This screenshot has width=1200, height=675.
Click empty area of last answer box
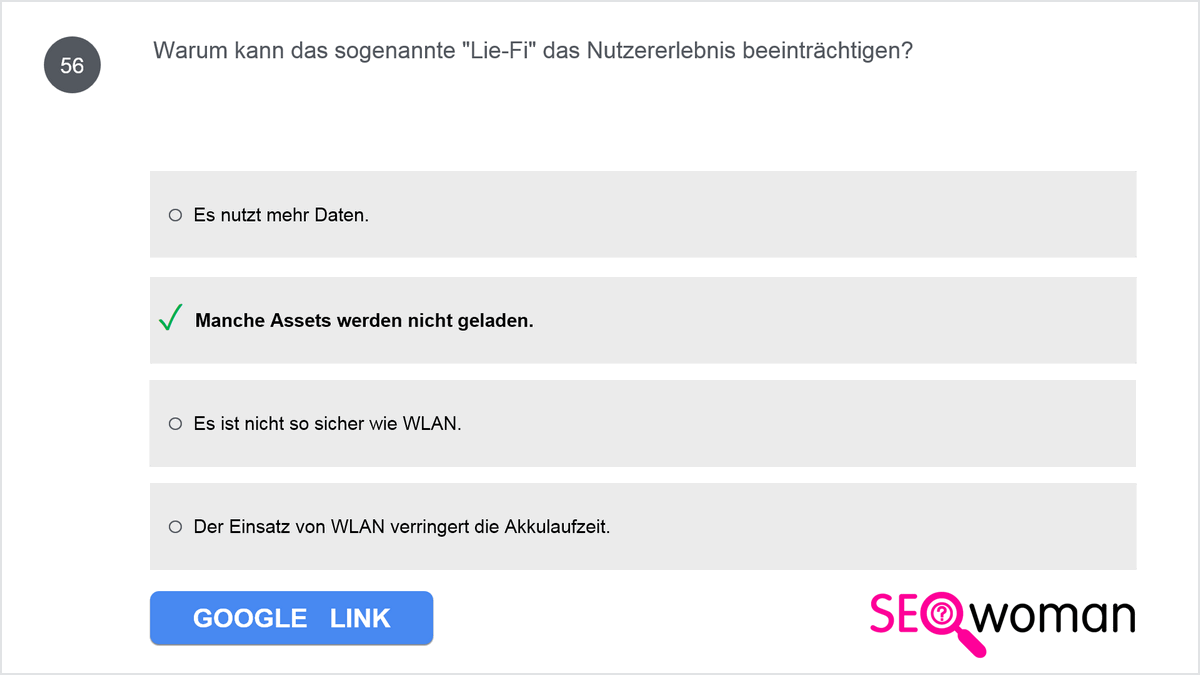pos(870,526)
